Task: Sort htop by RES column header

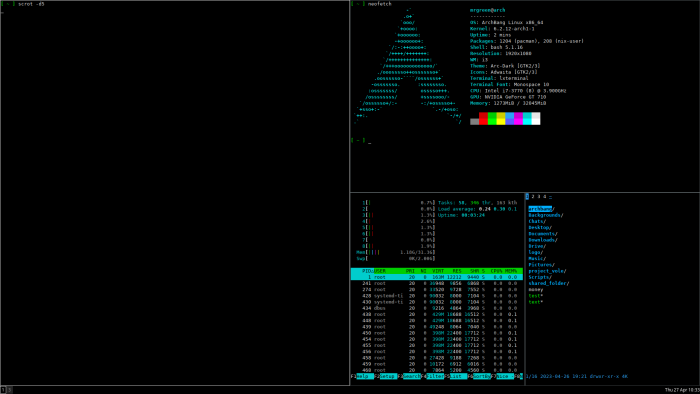Action: [x=457, y=271]
